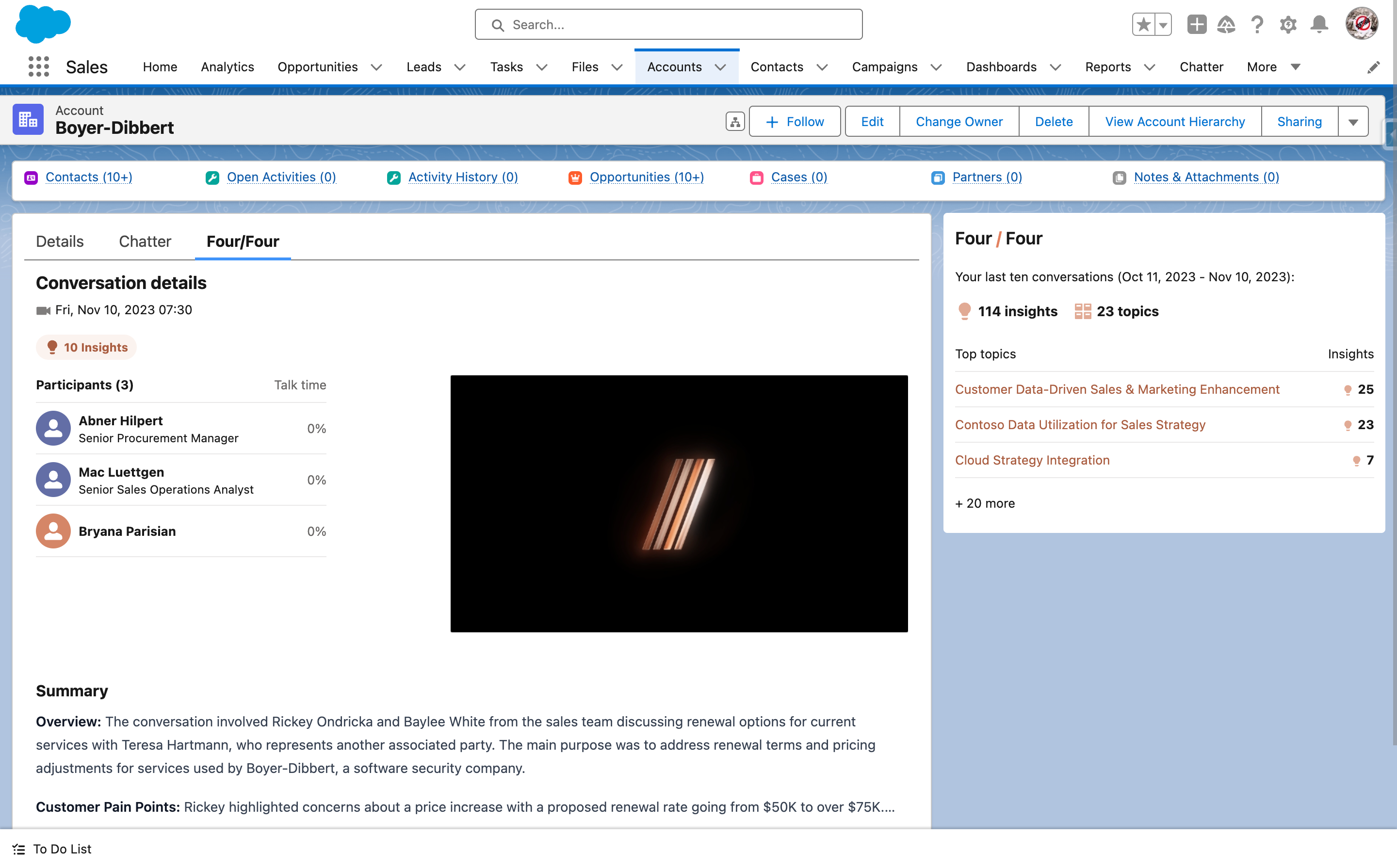
Task: Click the Global Actions plus icon
Action: coord(1197,25)
